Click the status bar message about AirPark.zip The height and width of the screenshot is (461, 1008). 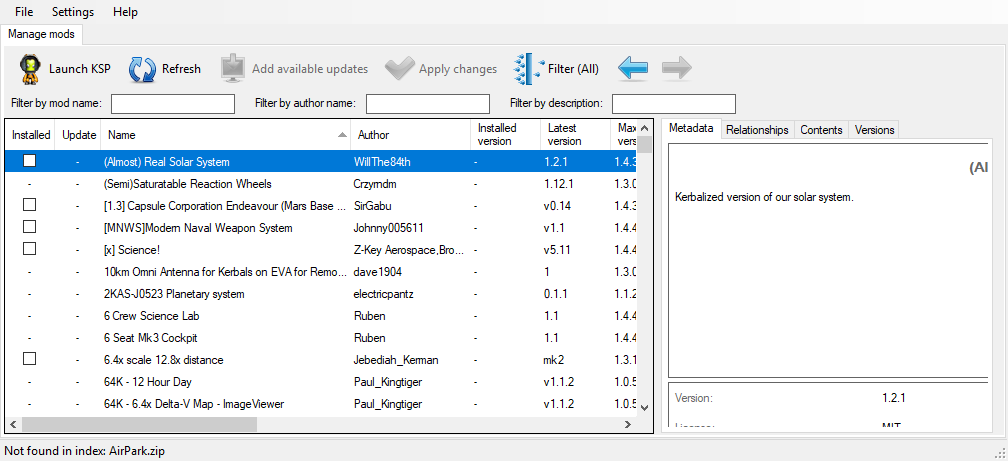click(84, 451)
